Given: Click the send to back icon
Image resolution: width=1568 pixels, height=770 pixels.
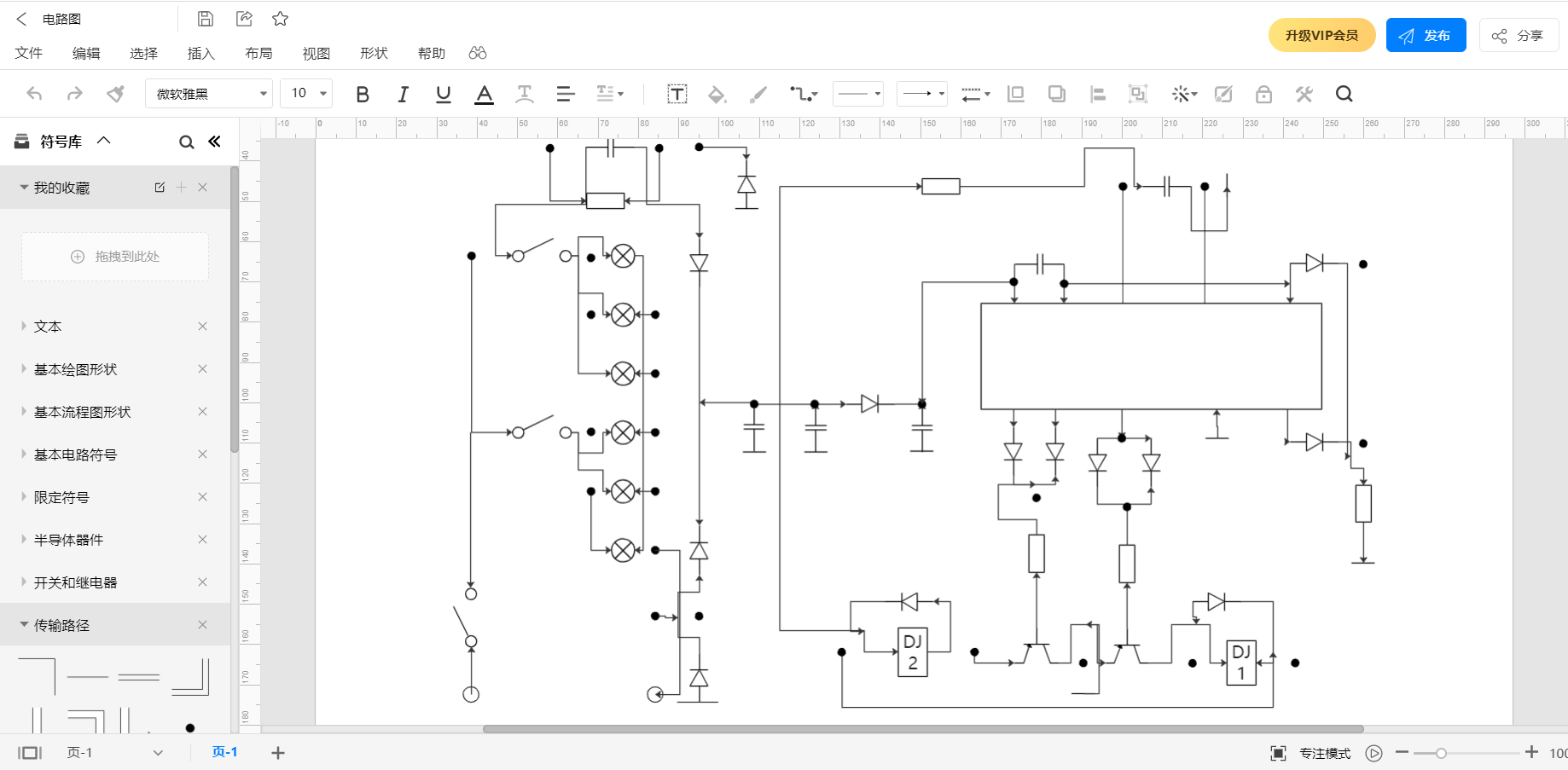Looking at the screenshot, I should click(x=1057, y=94).
